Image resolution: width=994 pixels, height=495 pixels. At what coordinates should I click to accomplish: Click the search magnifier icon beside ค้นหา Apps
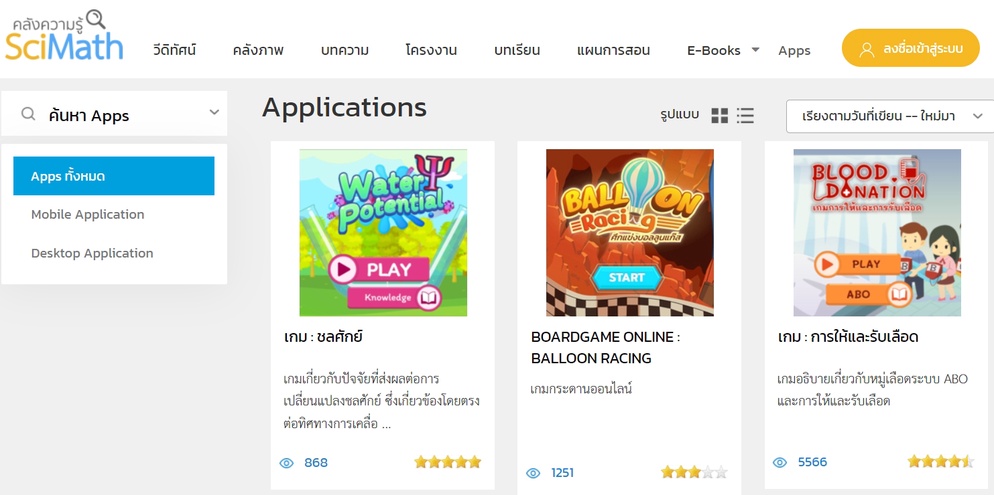coord(29,114)
